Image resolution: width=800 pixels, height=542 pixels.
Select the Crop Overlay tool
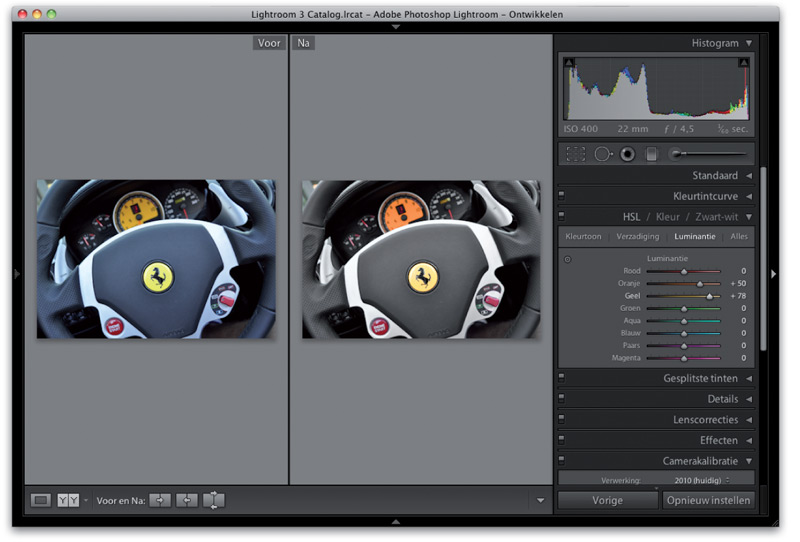[x=576, y=154]
